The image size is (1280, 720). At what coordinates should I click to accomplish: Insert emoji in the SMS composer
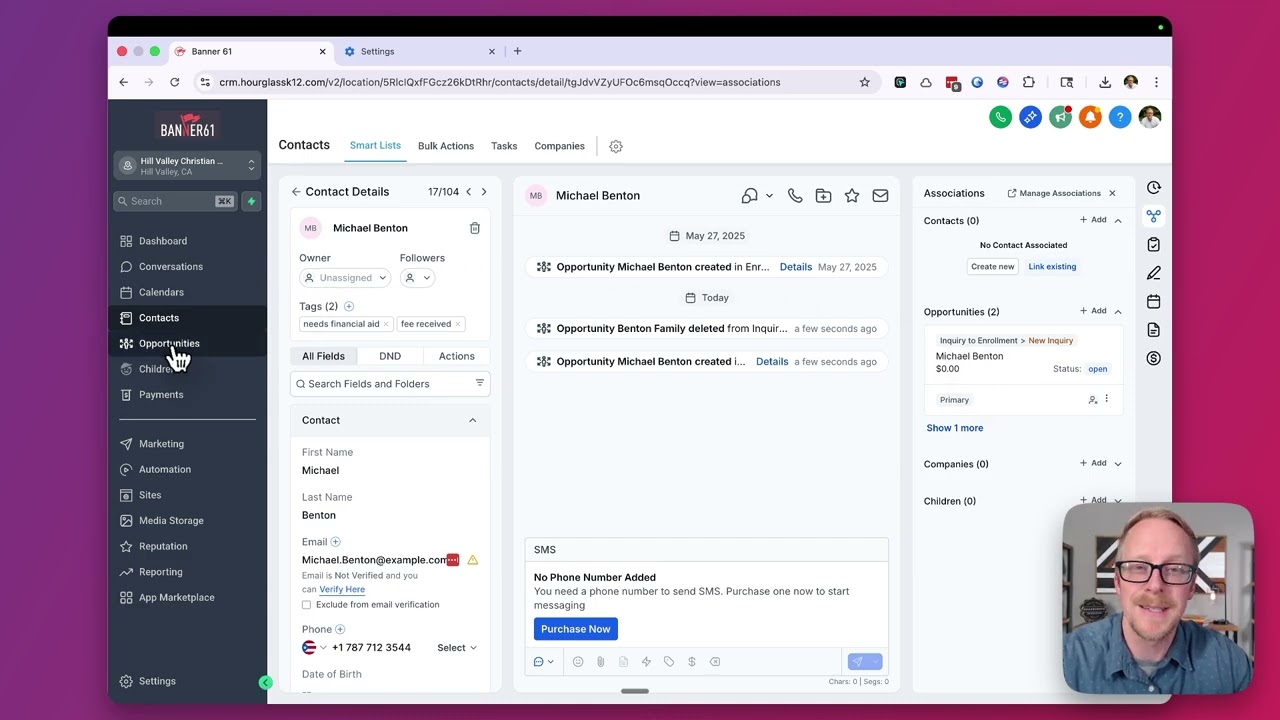[578, 662]
